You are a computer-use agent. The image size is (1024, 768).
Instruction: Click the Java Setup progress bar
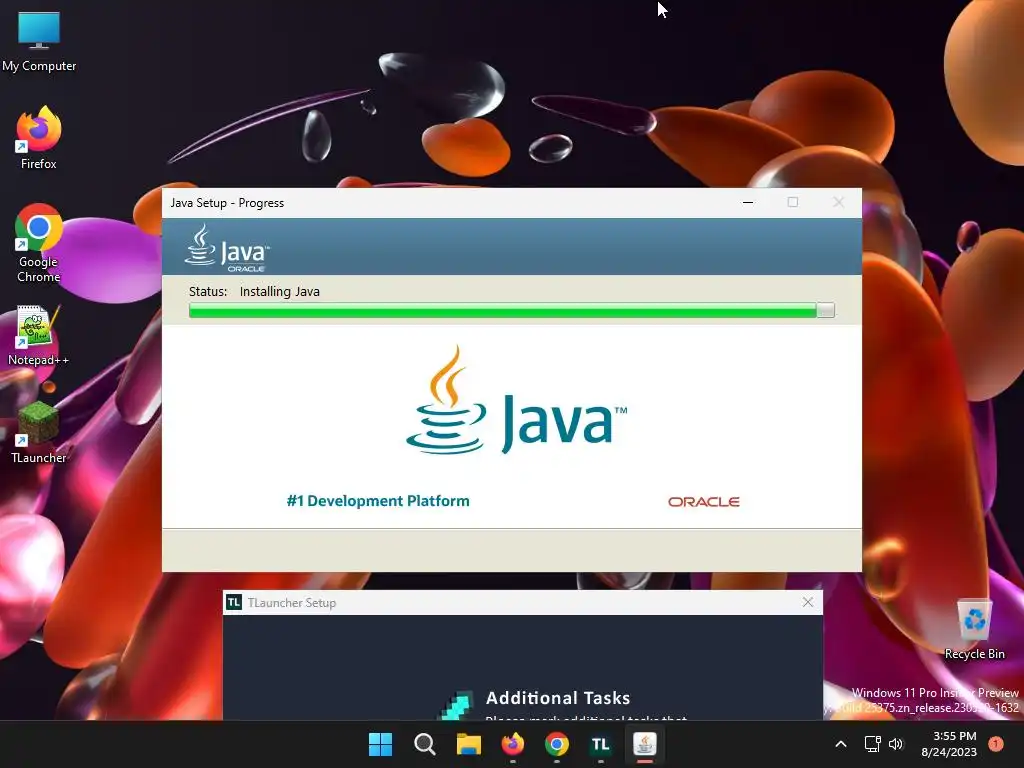[x=511, y=310]
